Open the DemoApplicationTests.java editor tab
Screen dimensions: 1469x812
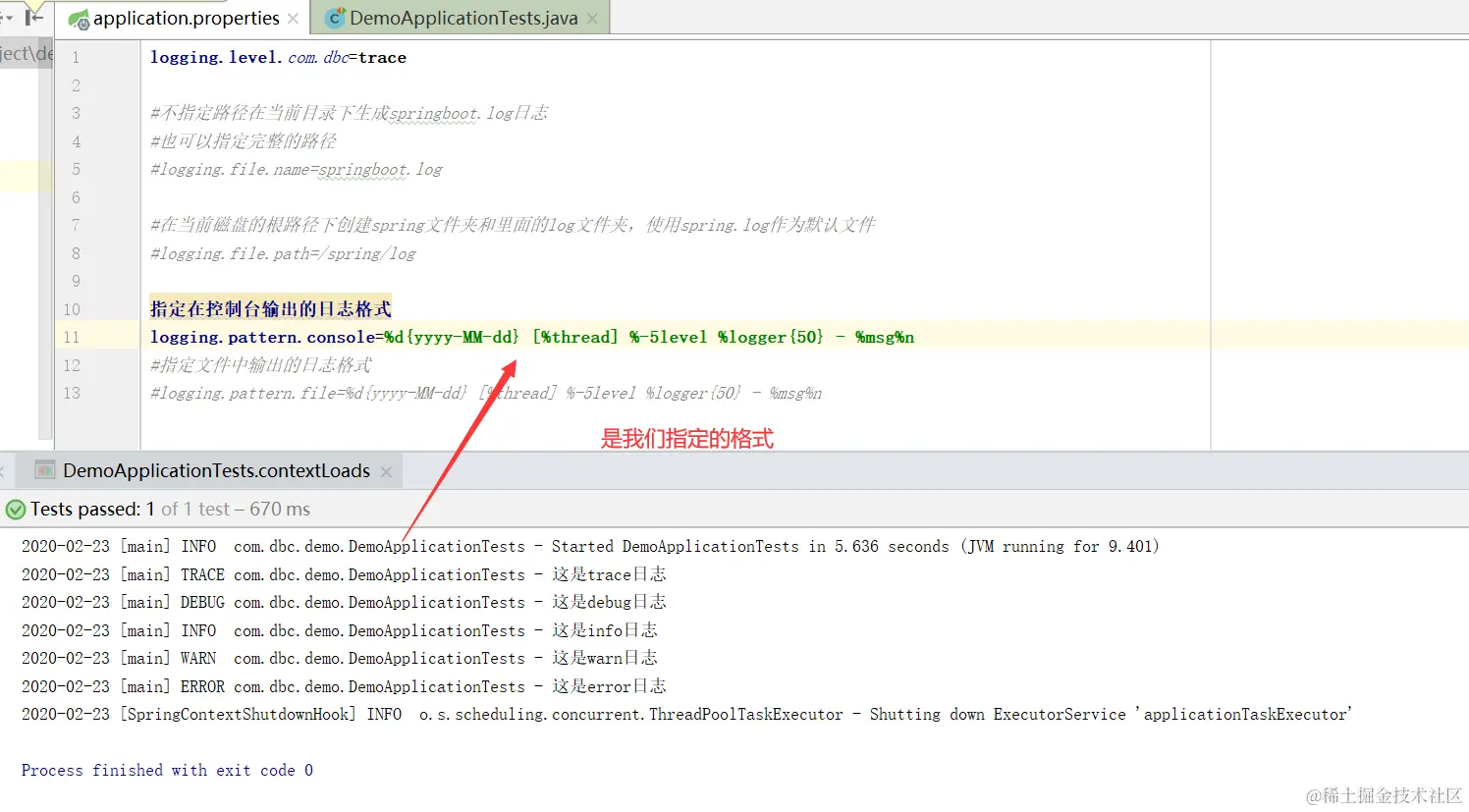(462, 19)
